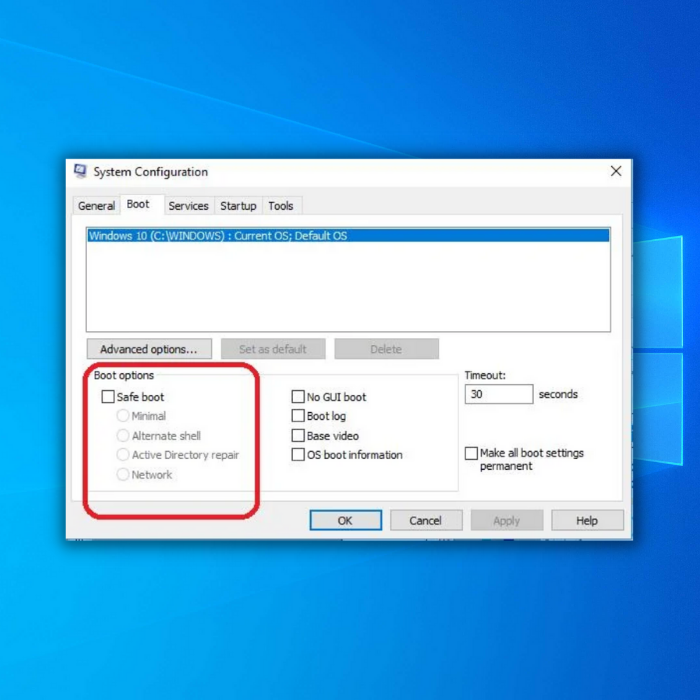Tick the No GUI boot checkbox
Image resolution: width=700 pixels, height=700 pixels.
298,397
